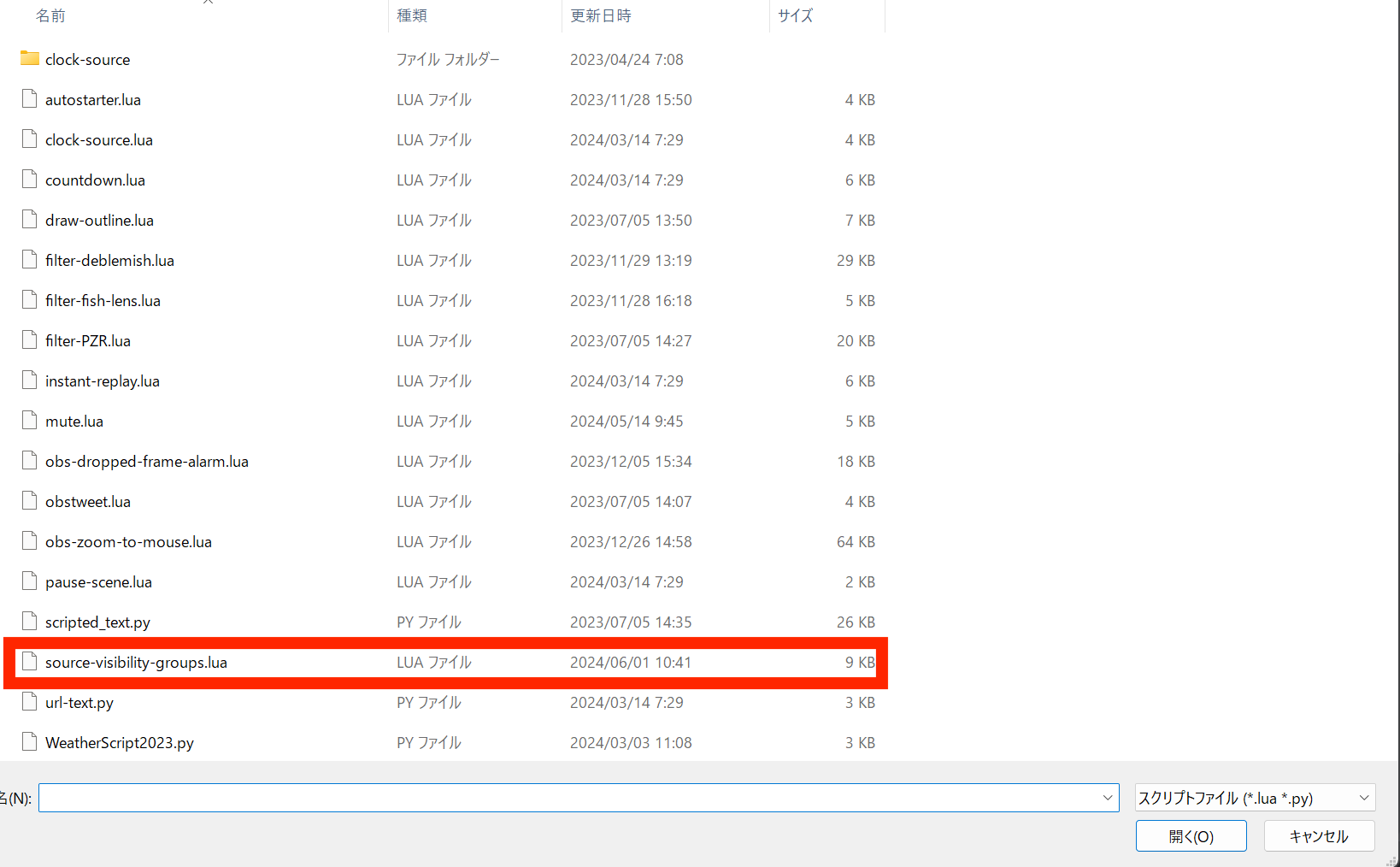Click the clock-source folder icon
Screen dimensions: 1400x867
pyautogui.click(x=30, y=59)
